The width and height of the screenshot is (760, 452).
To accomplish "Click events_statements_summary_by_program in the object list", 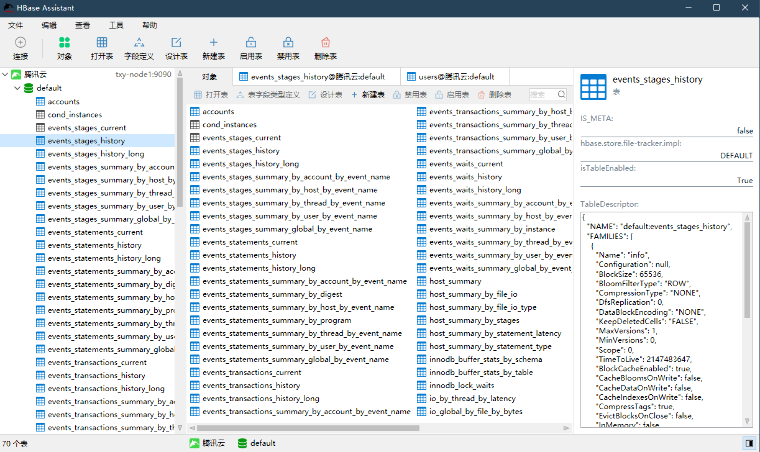I will click(x=277, y=320).
